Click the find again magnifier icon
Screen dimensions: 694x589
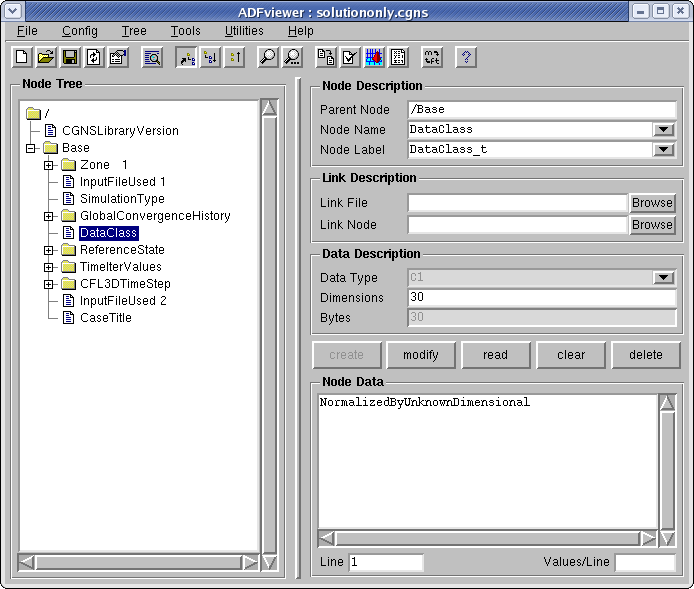click(x=292, y=57)
